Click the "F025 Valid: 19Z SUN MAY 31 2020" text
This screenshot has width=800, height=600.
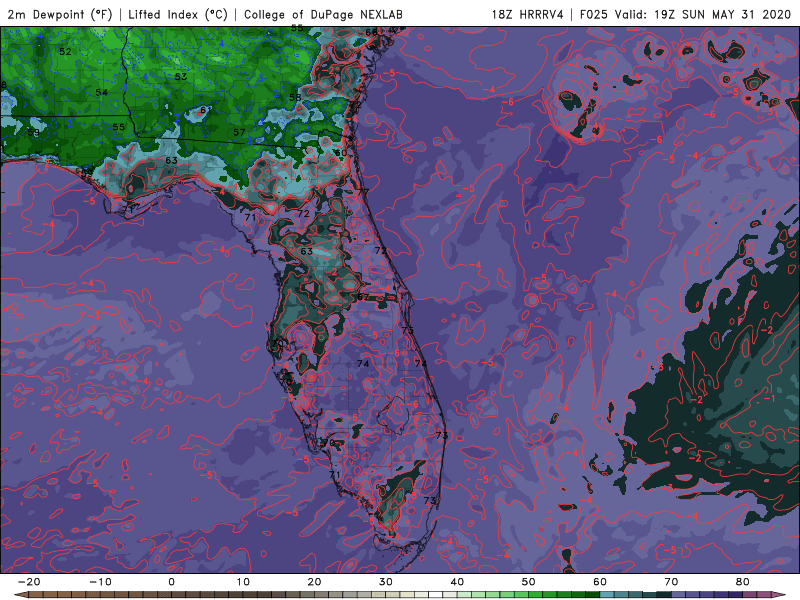(685, 14)
